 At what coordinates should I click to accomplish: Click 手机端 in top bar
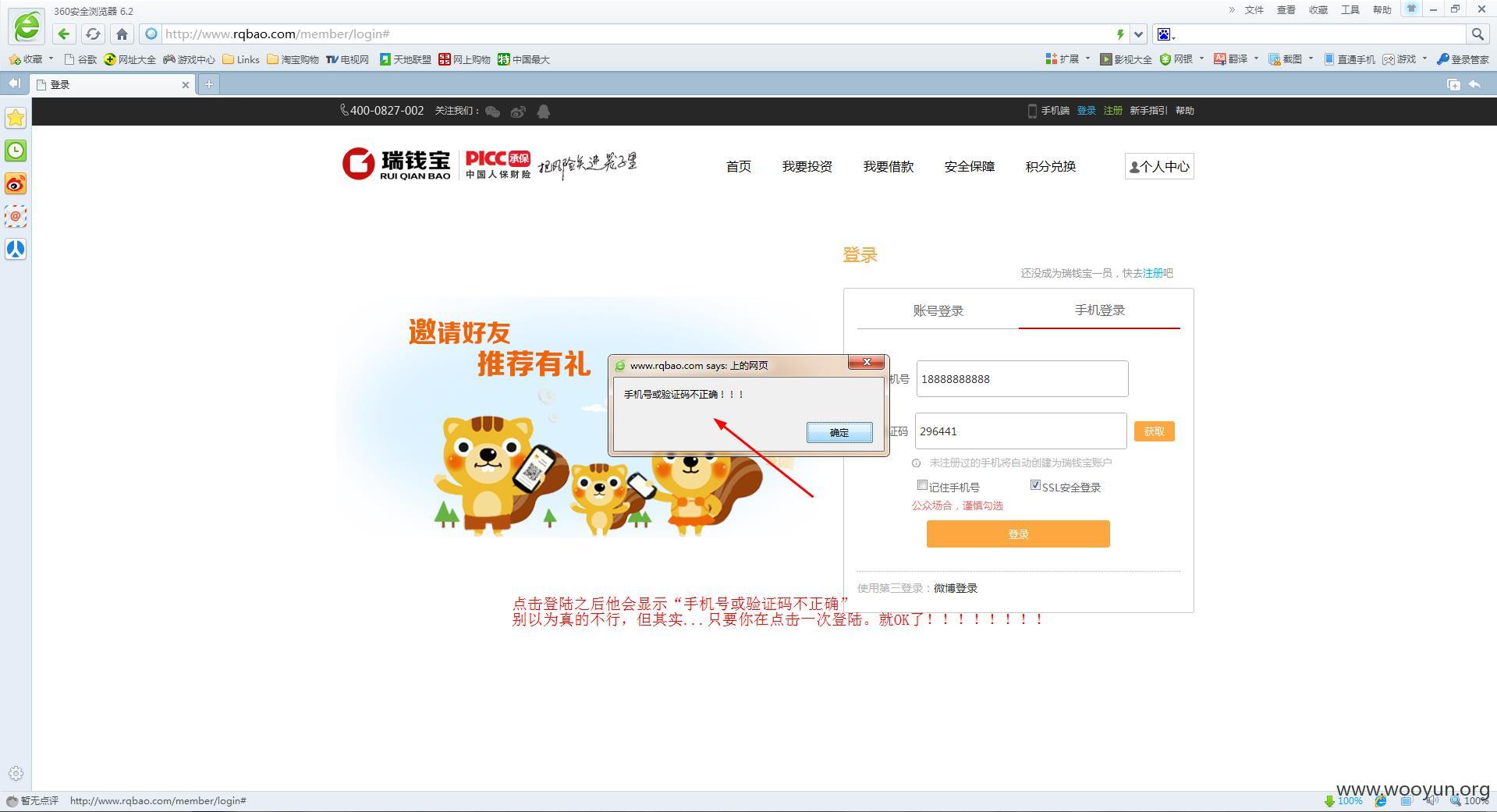(x=1048, y=111)
